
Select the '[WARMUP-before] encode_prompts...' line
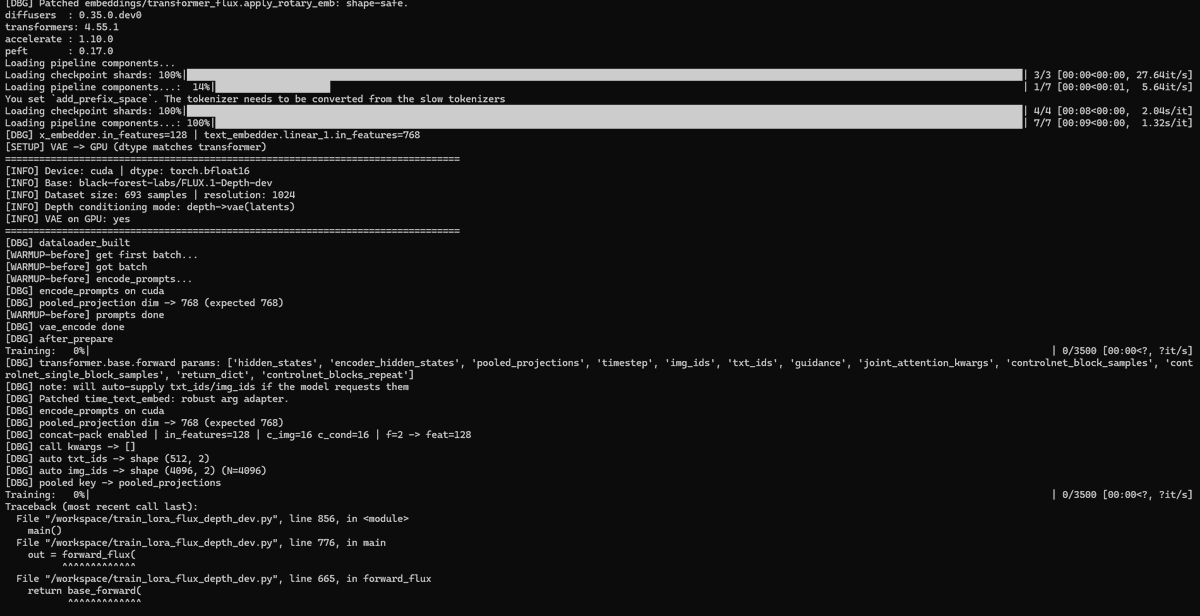pyautogui.click(x=99, y=279)
